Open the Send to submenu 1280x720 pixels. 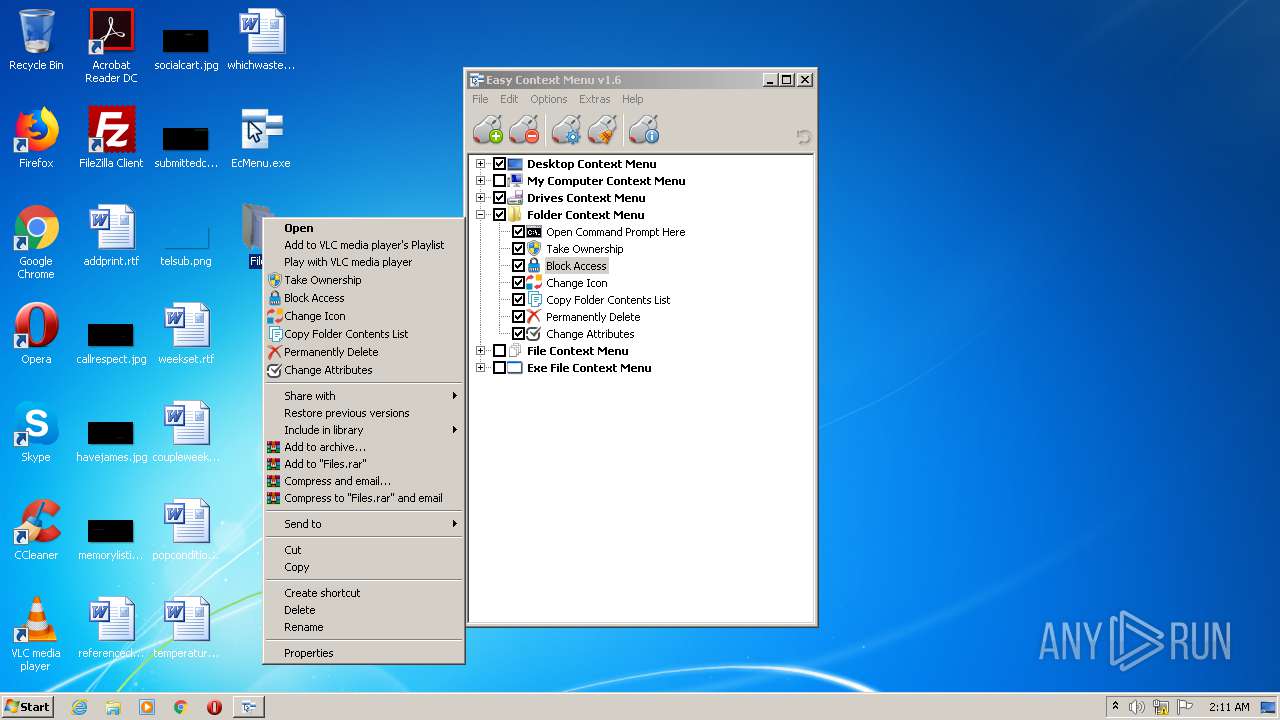coord(363,524)
